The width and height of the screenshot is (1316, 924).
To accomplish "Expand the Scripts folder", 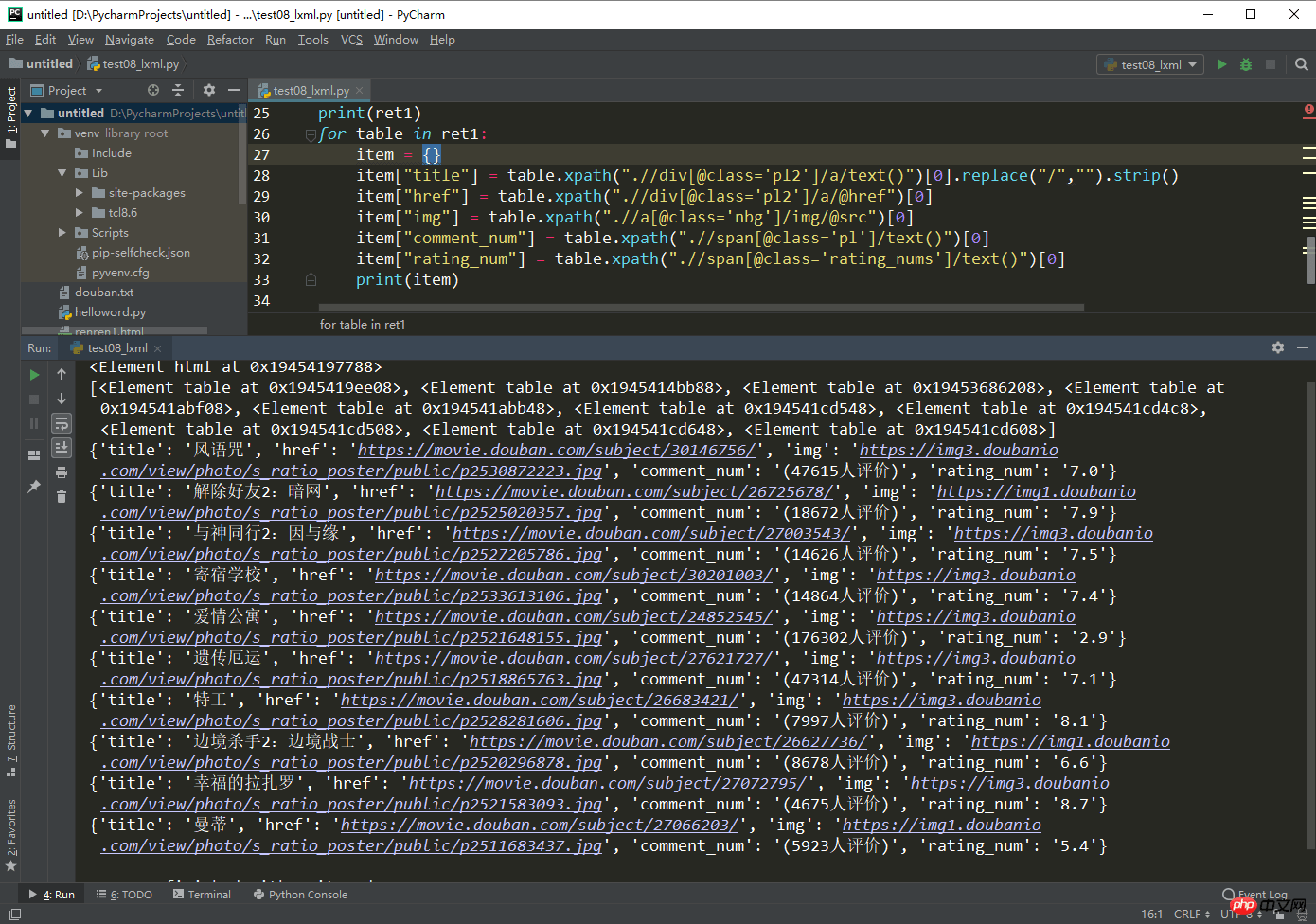I will click(62, 233).
